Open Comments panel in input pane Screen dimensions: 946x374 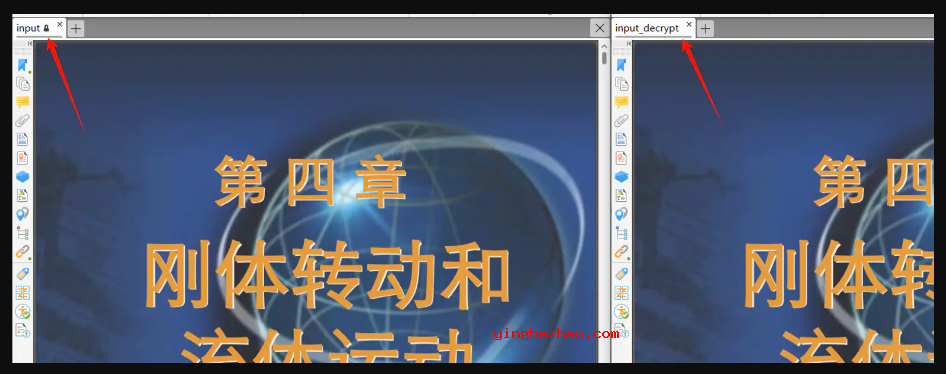(x=22, y=103)
